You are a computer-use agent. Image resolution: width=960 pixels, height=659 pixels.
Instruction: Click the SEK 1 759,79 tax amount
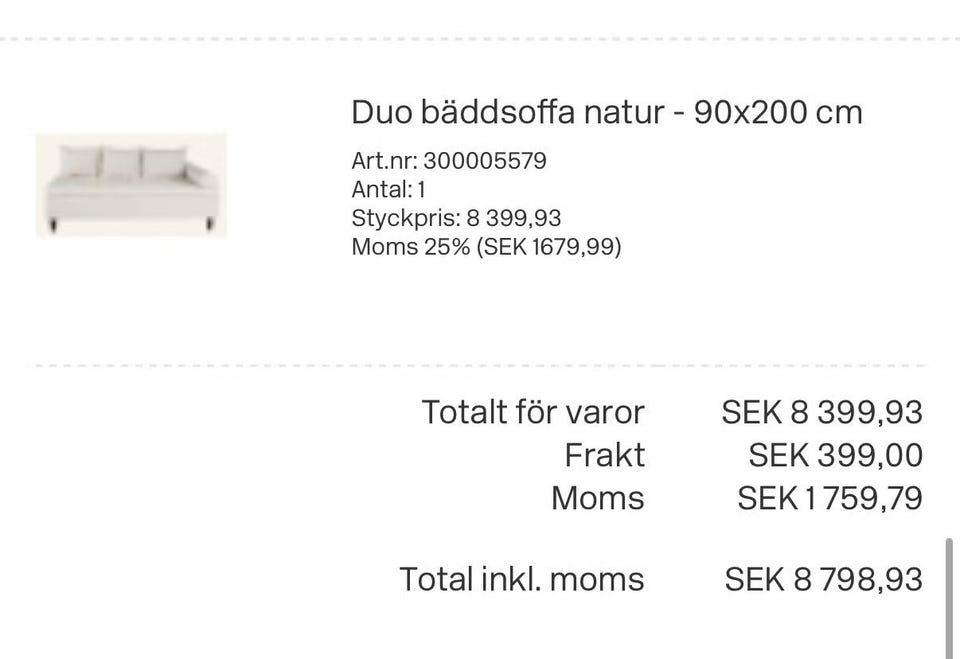tap(830, 498)
